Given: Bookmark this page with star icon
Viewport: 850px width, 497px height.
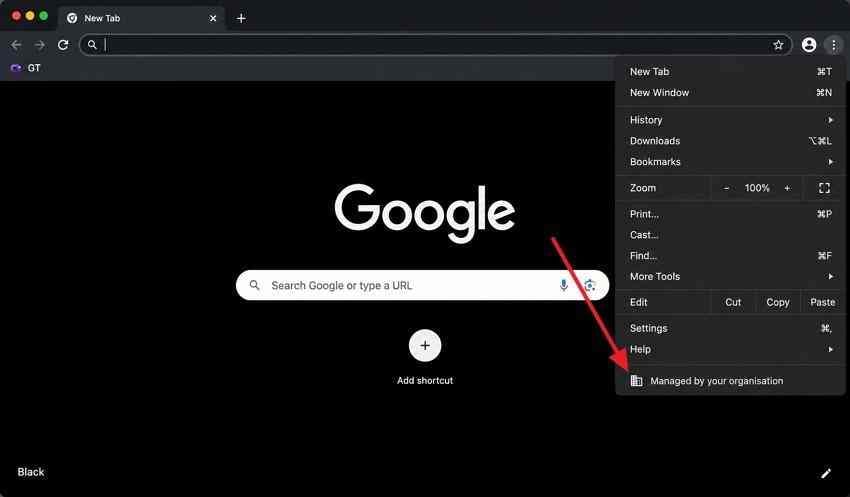Looking at the screenshot, I should click(x=778, y=45).
